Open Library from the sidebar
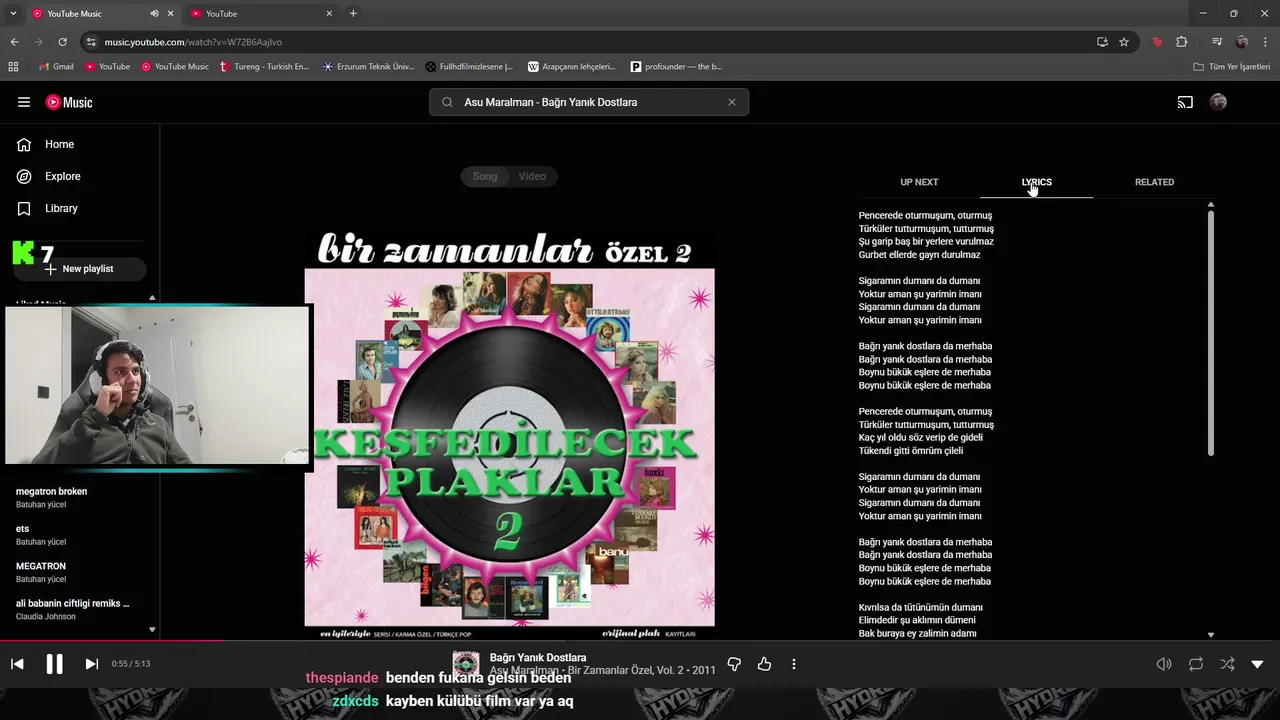 (x=47, y=208)
